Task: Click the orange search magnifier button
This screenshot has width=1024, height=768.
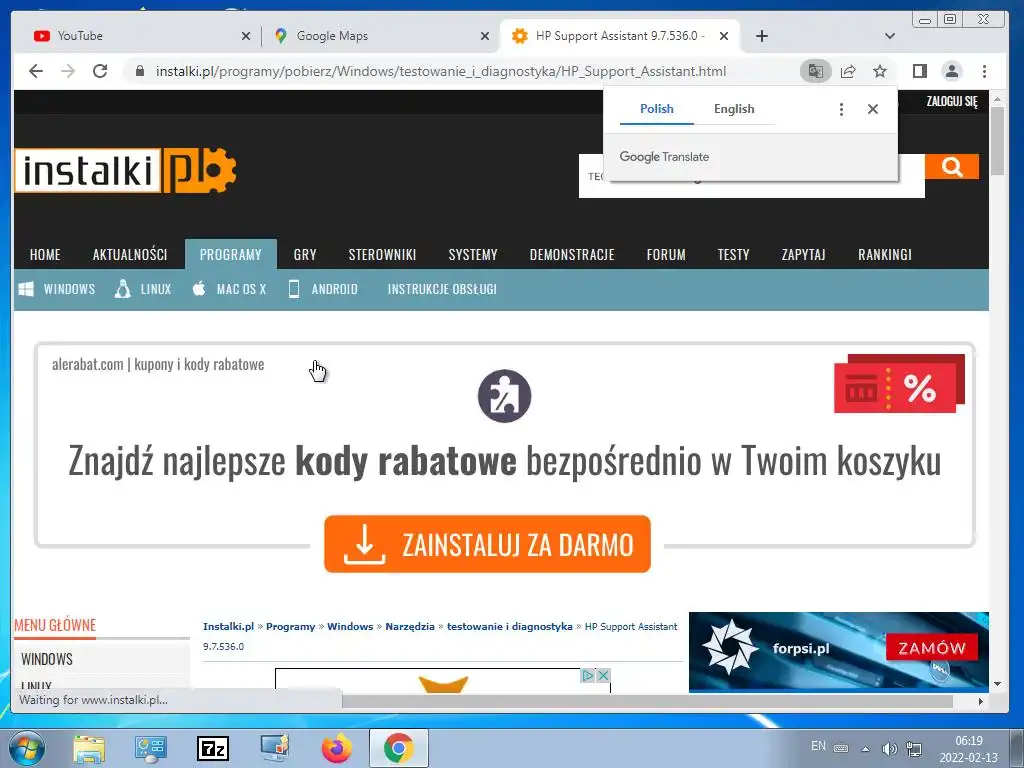Action: (952, 167)
